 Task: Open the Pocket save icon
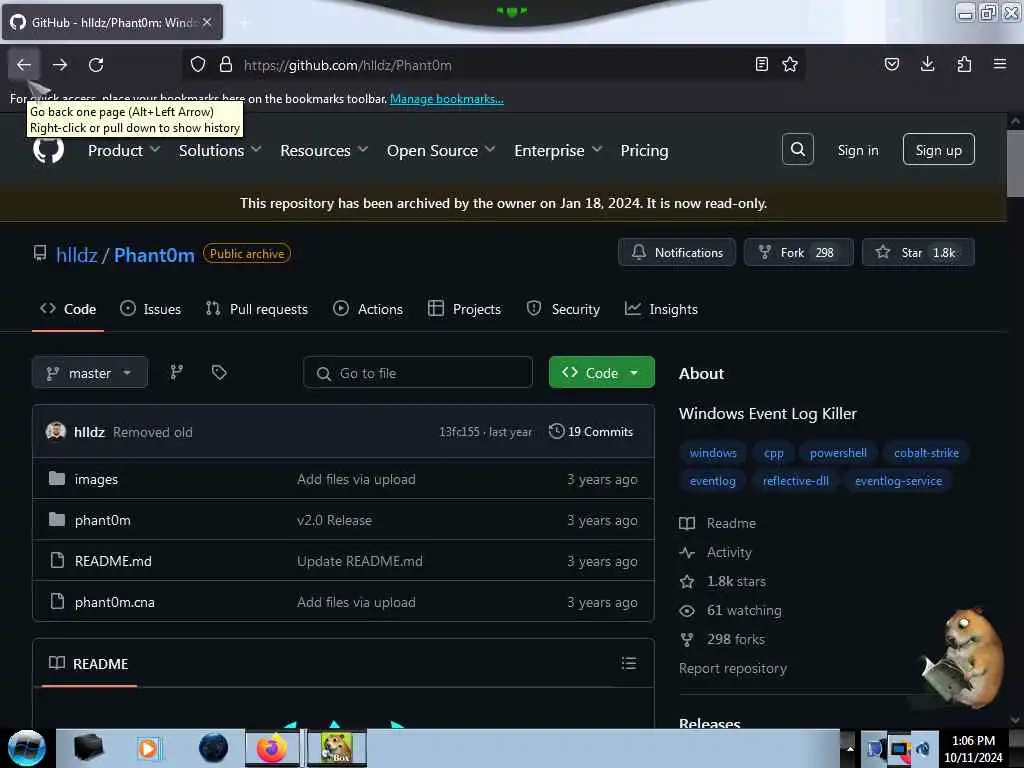[891, 65]
